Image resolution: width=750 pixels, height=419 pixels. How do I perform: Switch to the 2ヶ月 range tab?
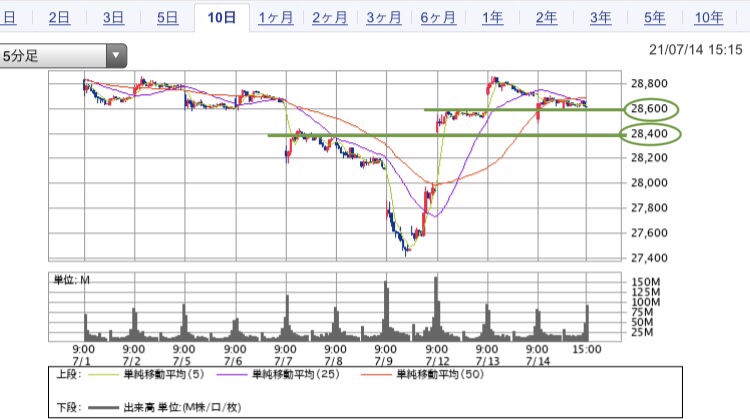330,18
